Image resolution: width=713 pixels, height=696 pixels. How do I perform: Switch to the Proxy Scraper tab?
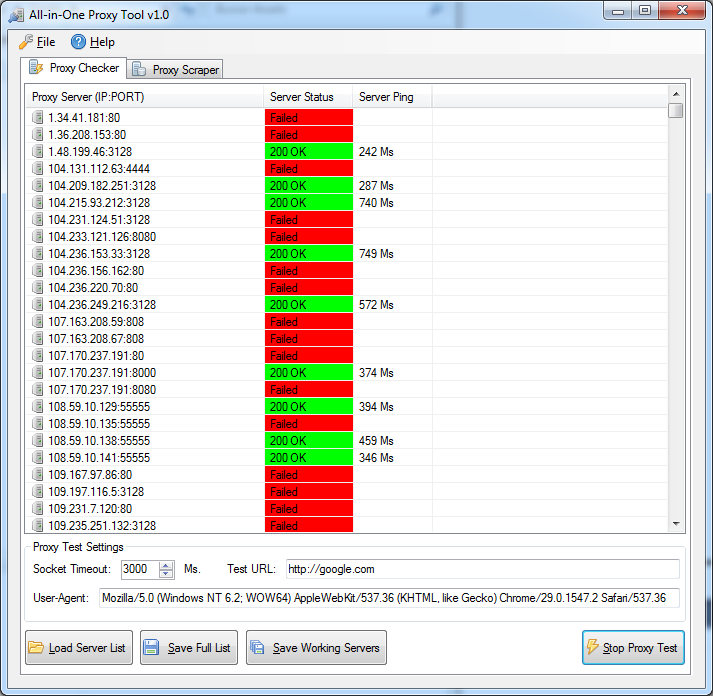coord(175,70)
